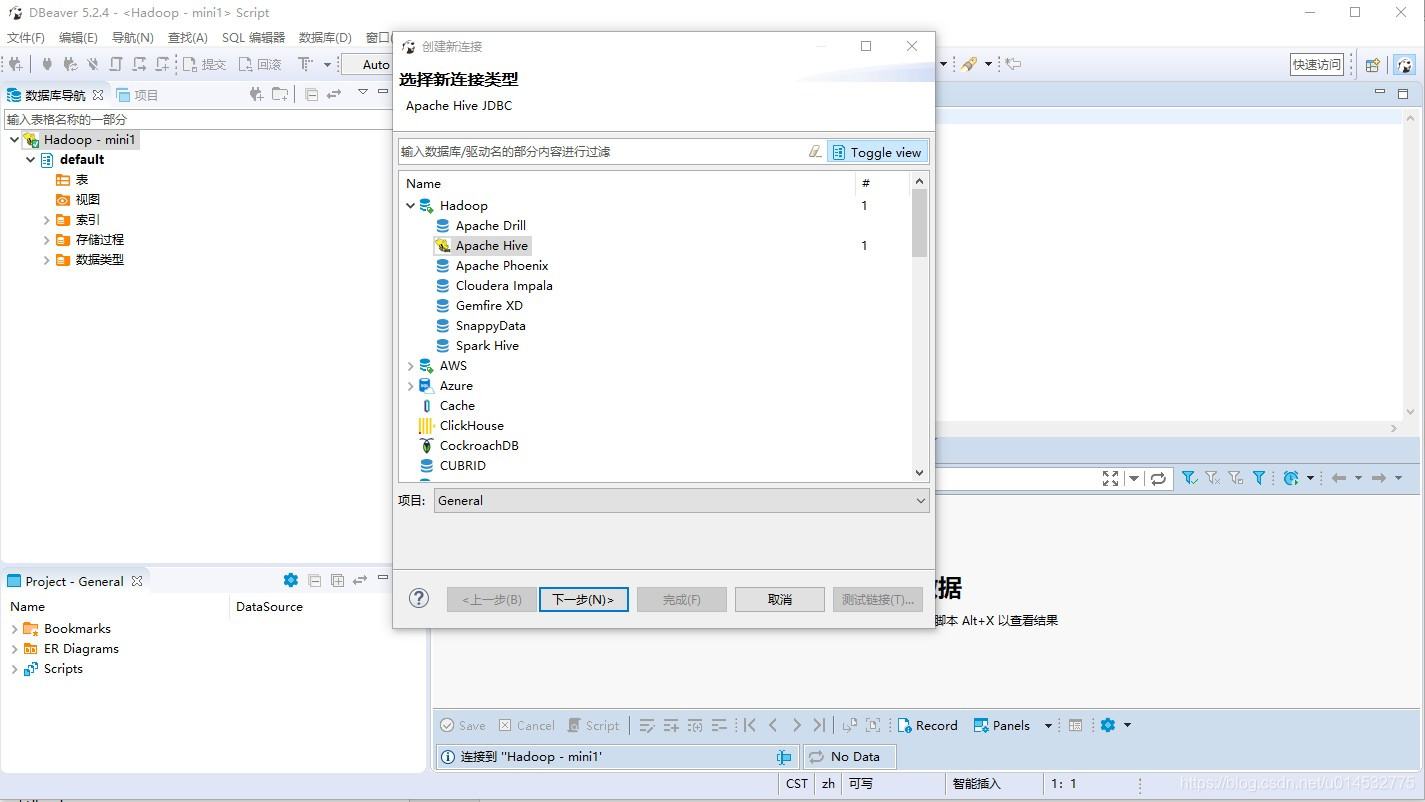The image size is (1425, 802).
Task: Click the pen/highlighter icon in top toolbar
Action: pos(968,64)
